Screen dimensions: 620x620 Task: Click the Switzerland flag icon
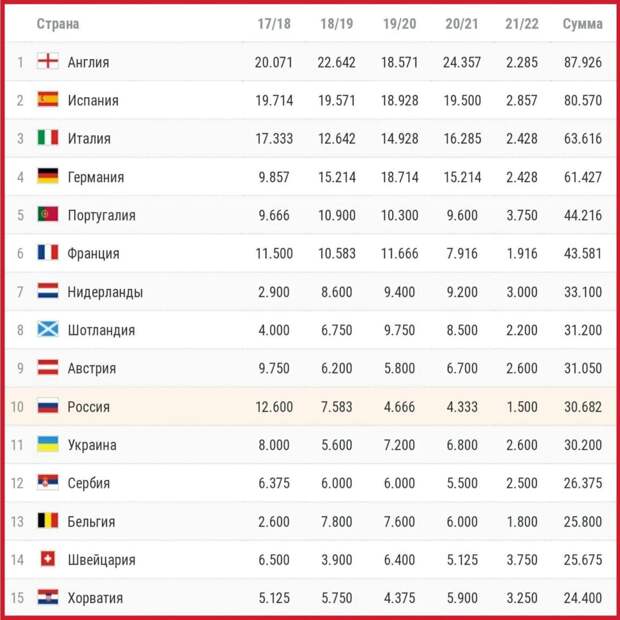[x=48, y=559]
